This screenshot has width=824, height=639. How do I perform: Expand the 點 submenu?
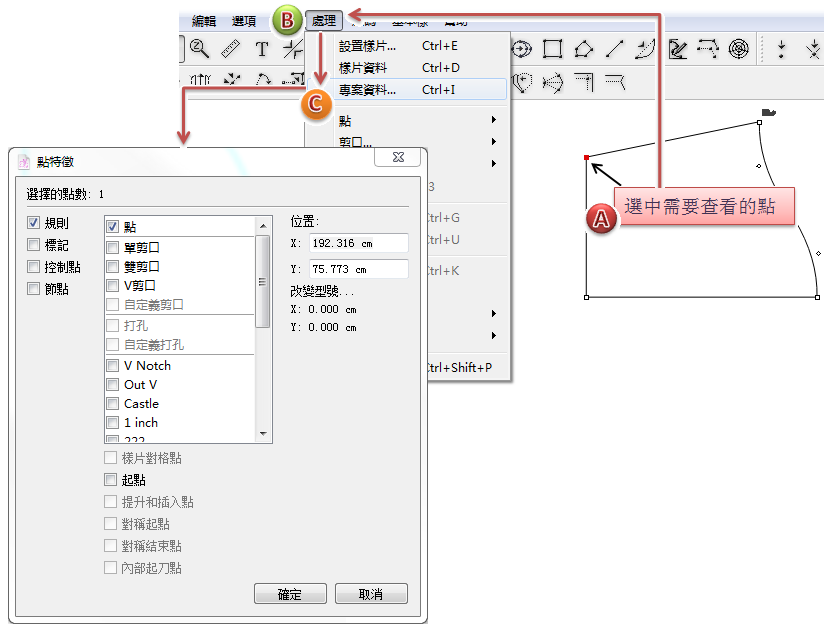[x=494, y=120]
